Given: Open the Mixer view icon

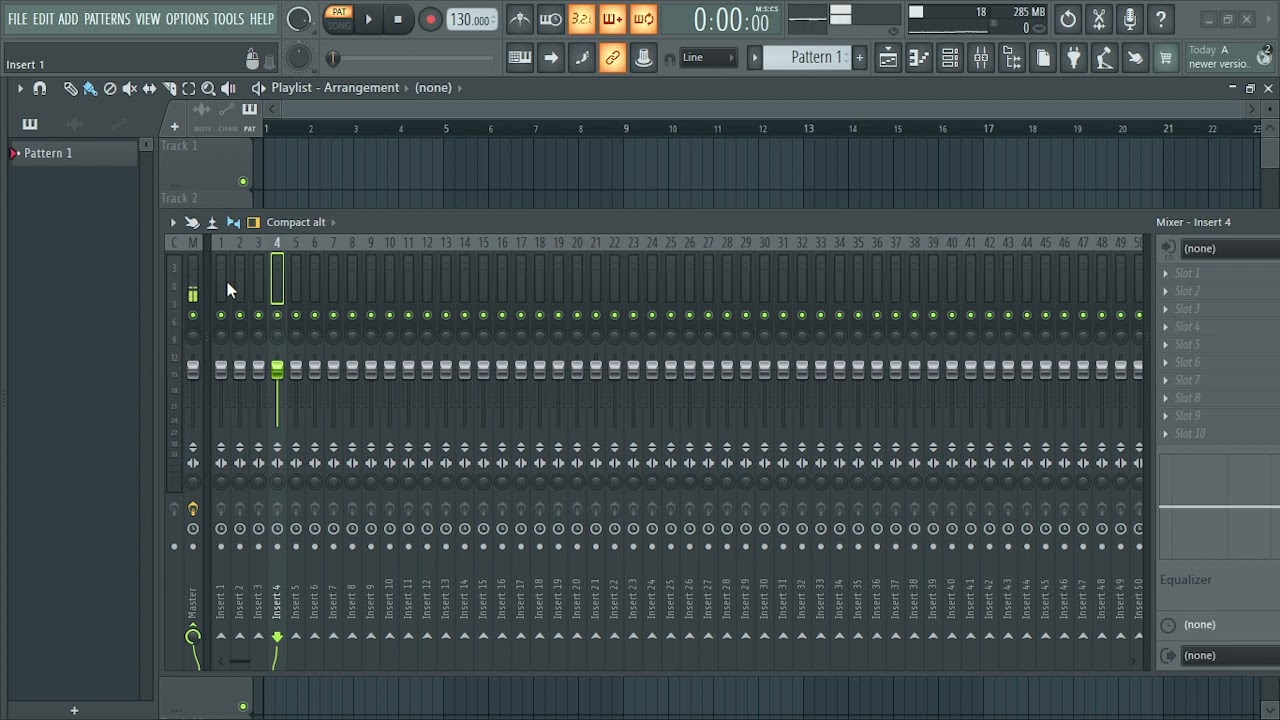Looking at the screenshot, I should [x=981, y=58].
